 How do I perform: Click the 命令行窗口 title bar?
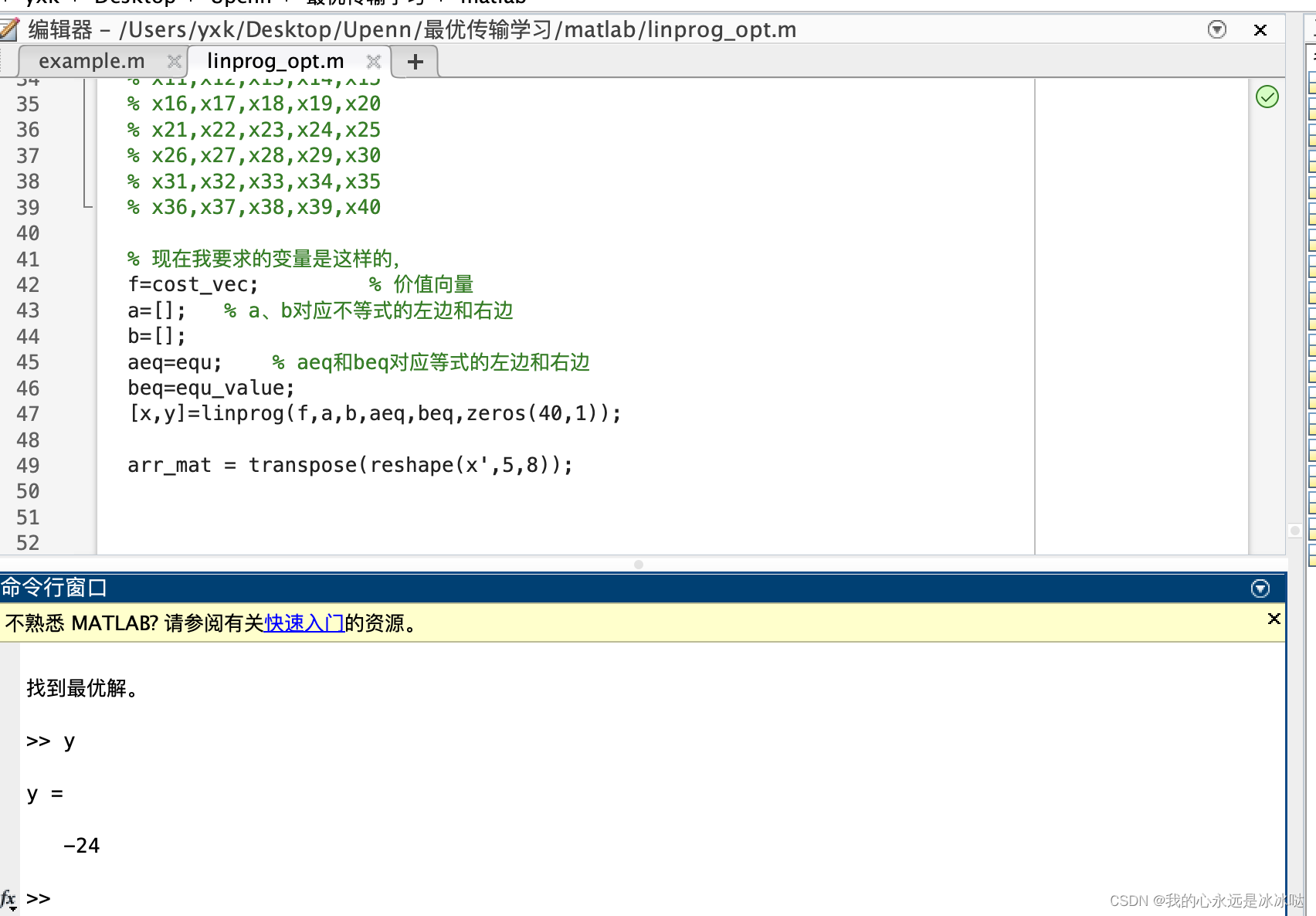(x=643, y=588)
